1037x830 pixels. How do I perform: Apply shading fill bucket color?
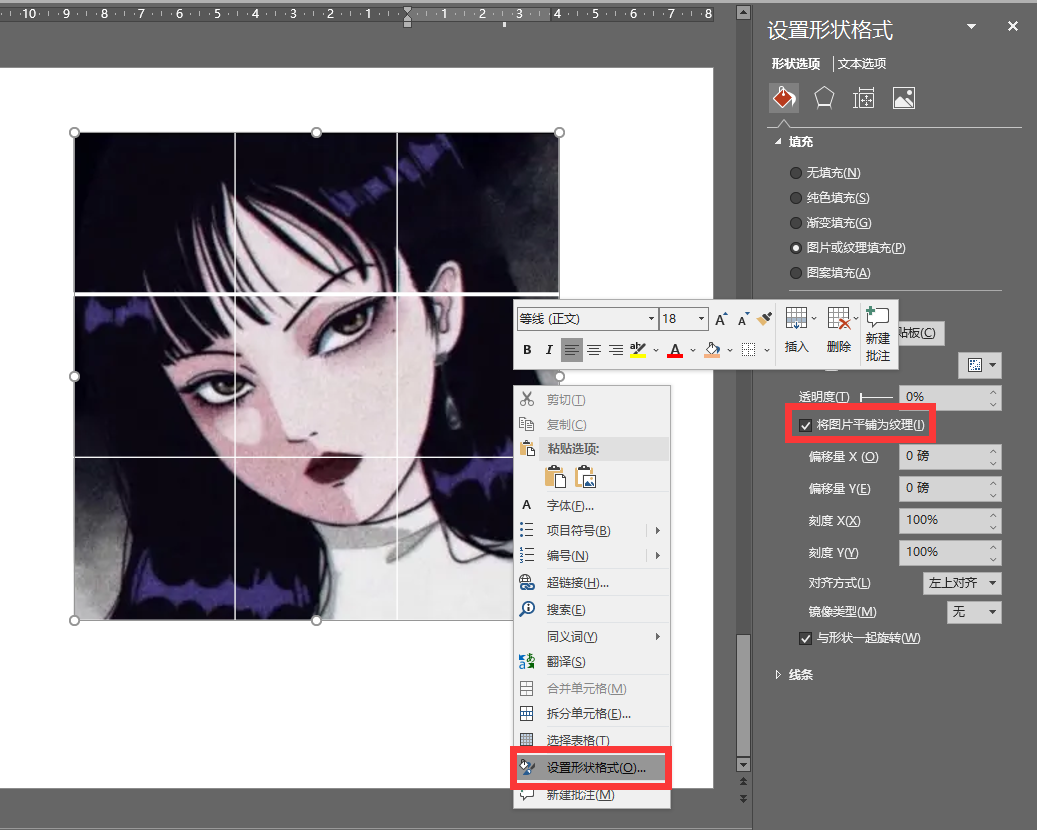click(712, 350)
